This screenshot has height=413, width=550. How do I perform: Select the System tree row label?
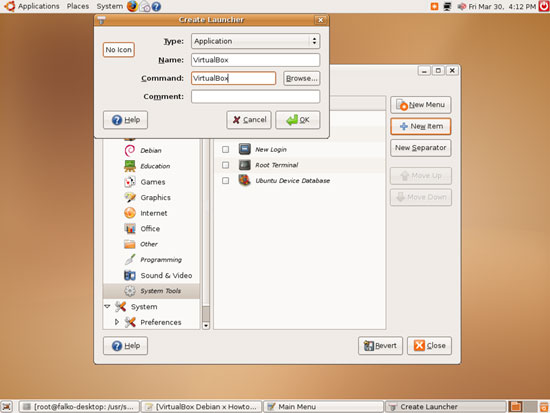[144, 307]
